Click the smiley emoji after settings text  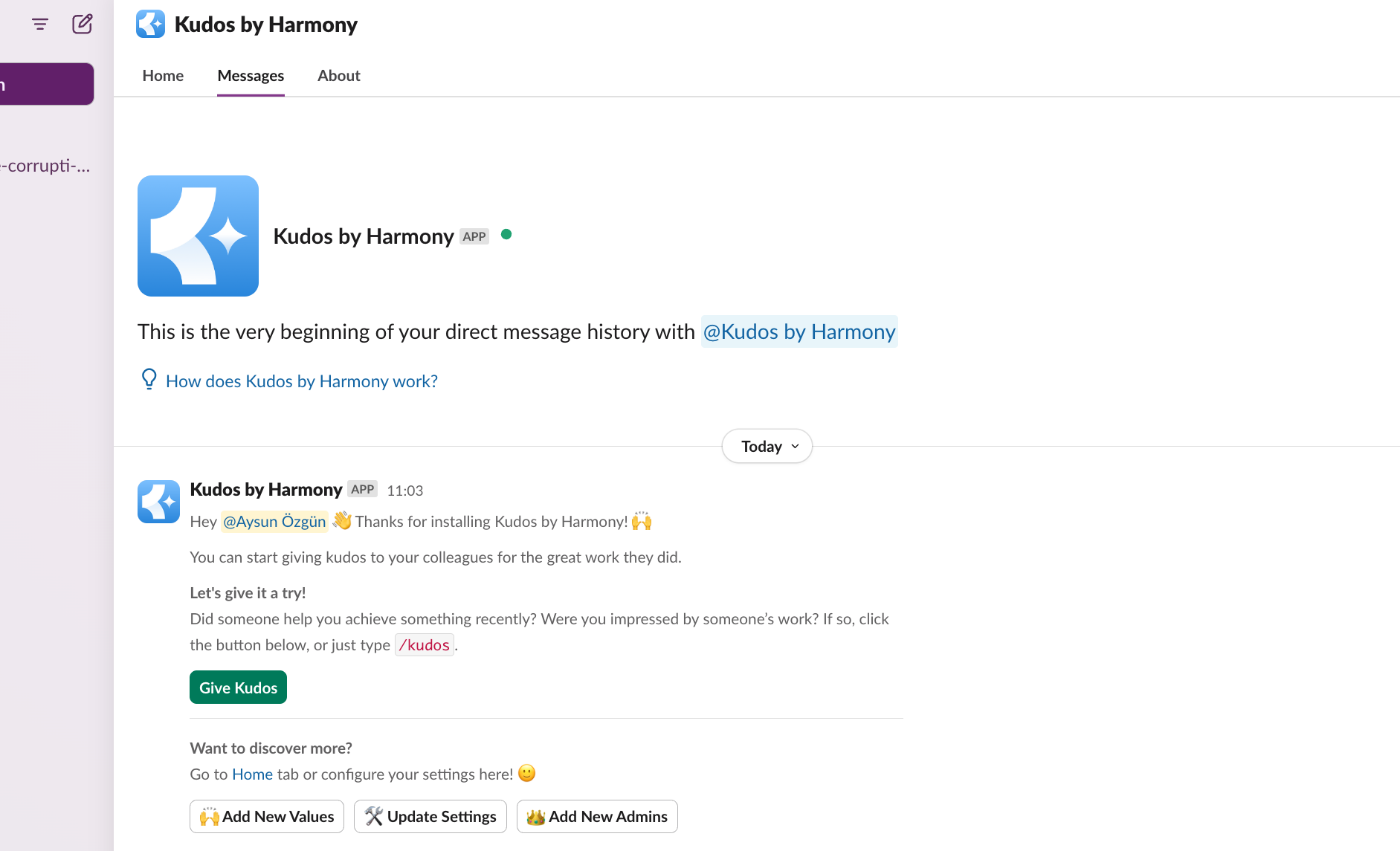(526, 774)
